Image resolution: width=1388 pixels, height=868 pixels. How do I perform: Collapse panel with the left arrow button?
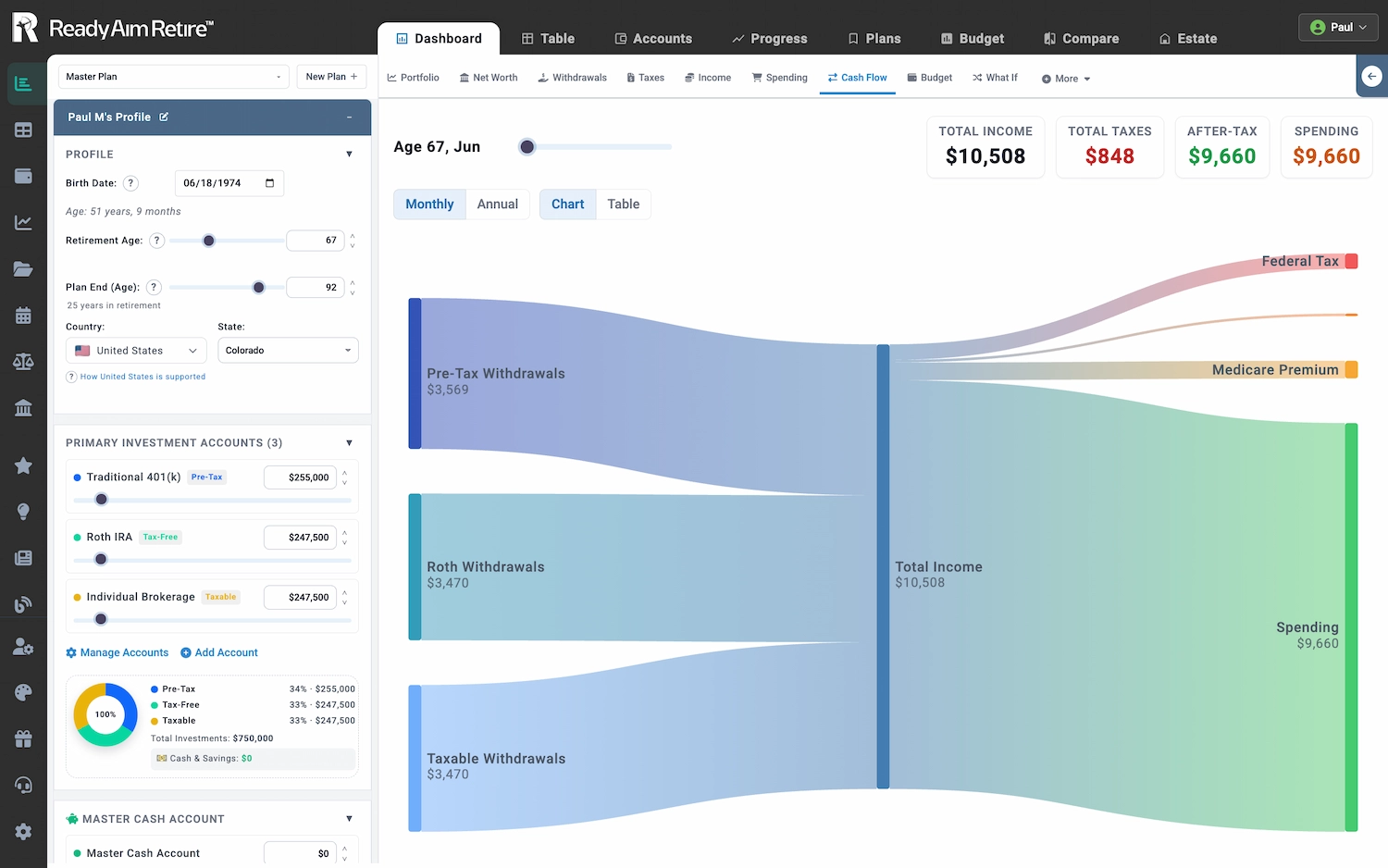[x=1371, y=77]
